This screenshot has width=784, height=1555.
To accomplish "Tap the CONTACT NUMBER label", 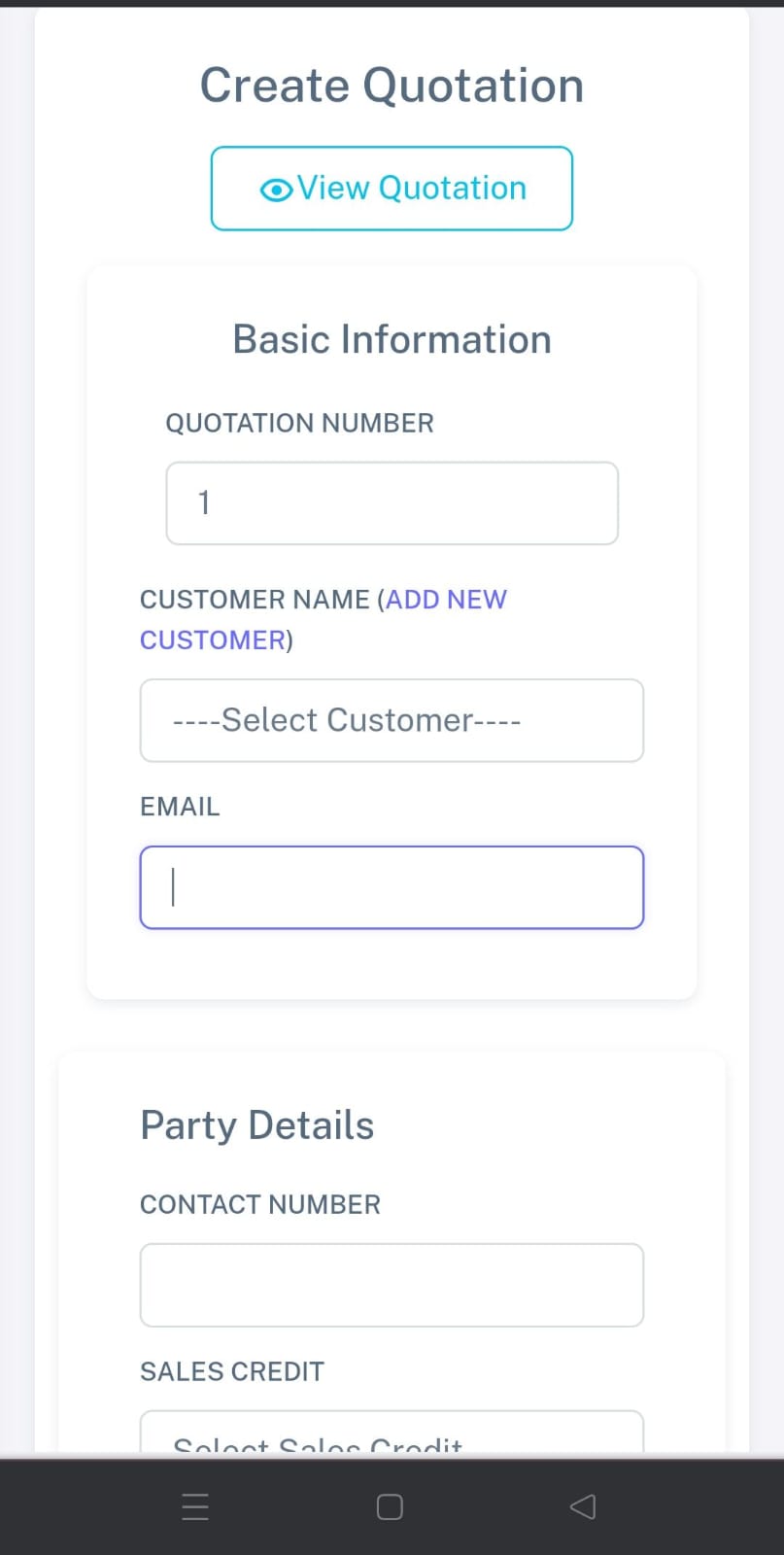I will point(260,1205).
